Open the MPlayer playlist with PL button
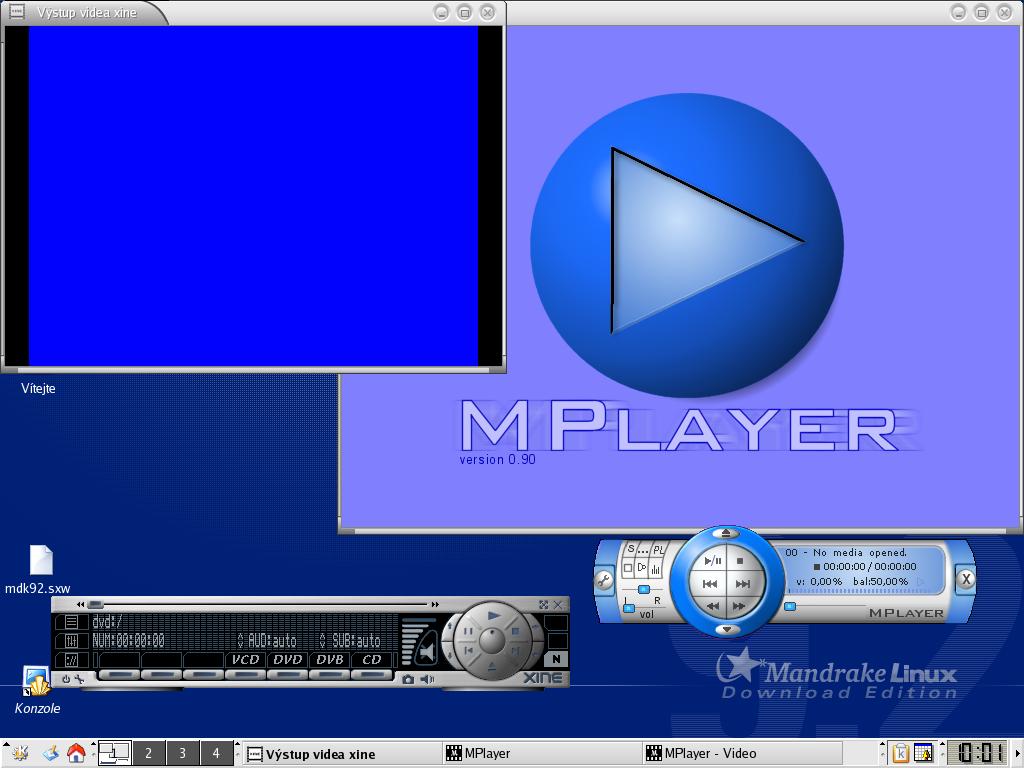 [x=658, y=549]
